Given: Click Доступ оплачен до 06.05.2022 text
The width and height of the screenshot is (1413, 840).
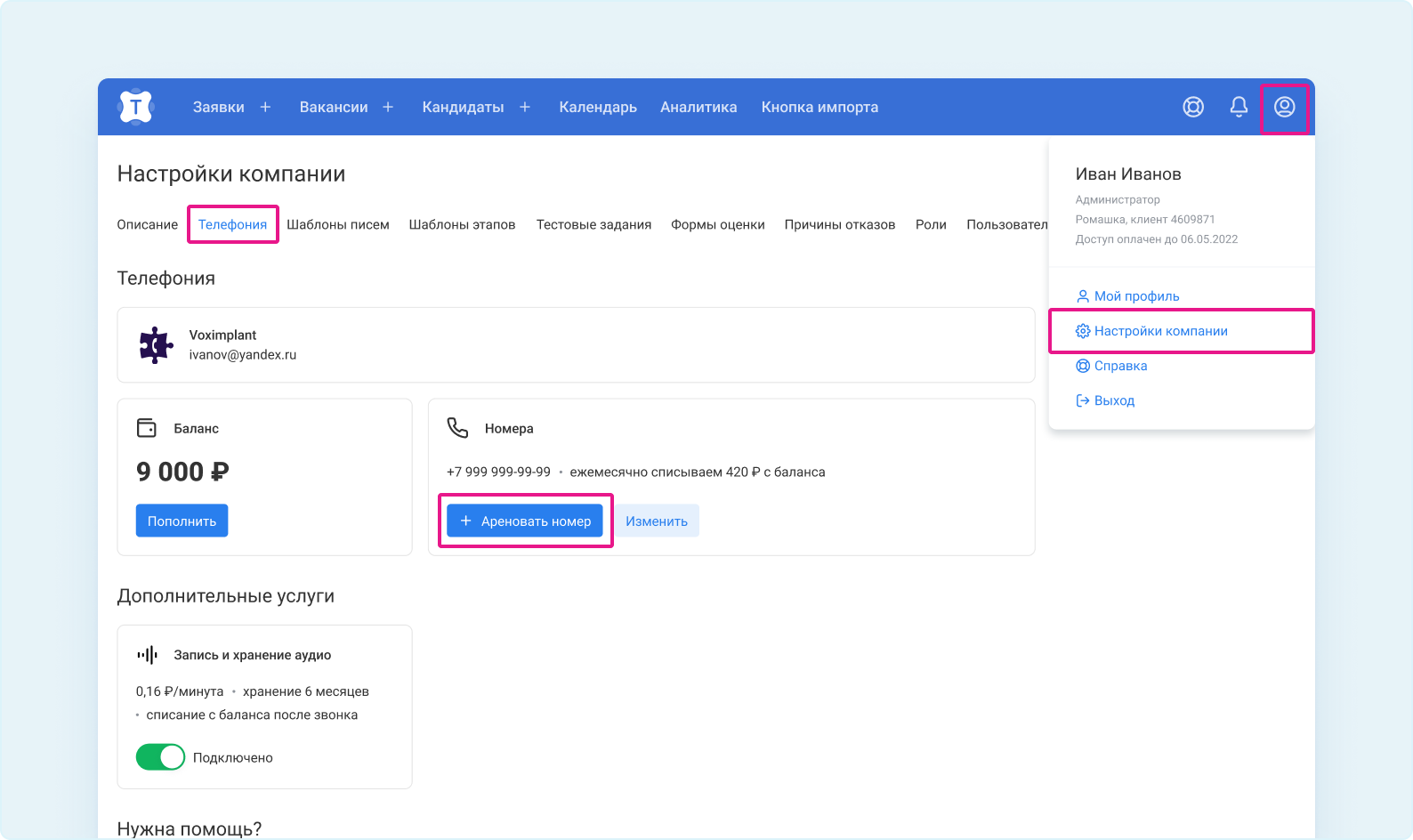Looking at the screenshot, I should tap(1157, 239).
